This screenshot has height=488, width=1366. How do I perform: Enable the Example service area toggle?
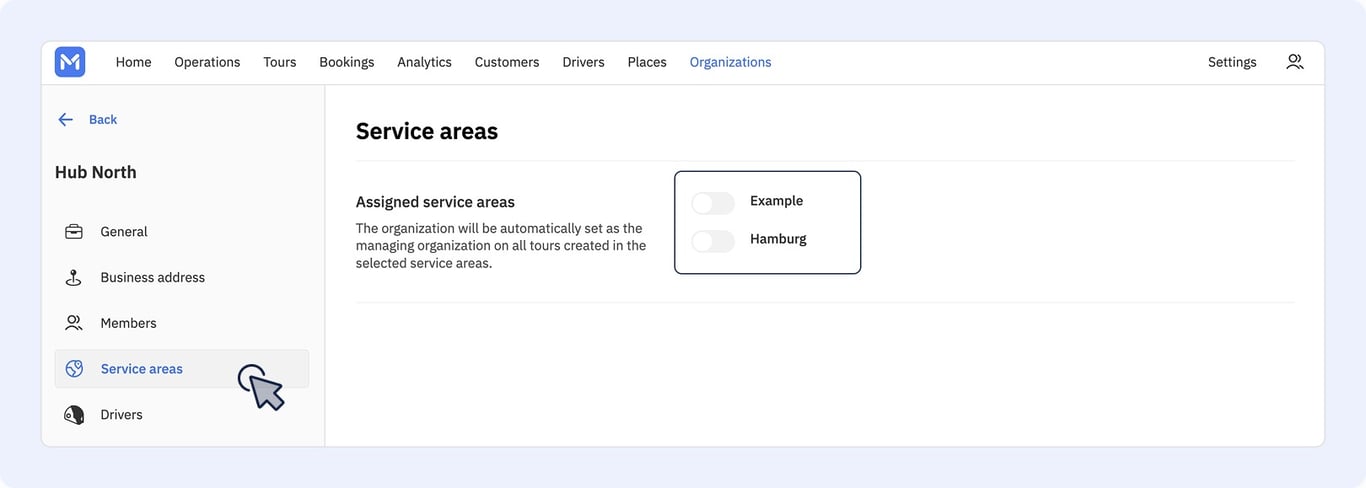[713, 203]
